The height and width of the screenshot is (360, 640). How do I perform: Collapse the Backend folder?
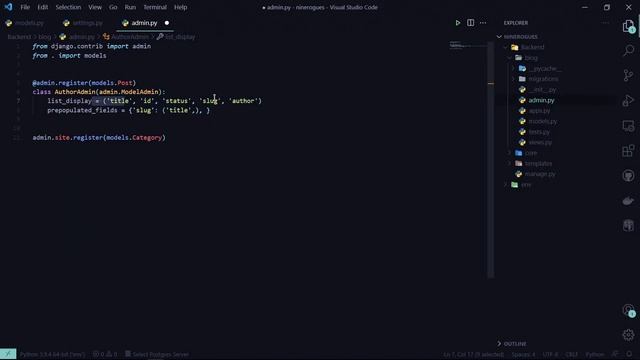click(532, 47)
